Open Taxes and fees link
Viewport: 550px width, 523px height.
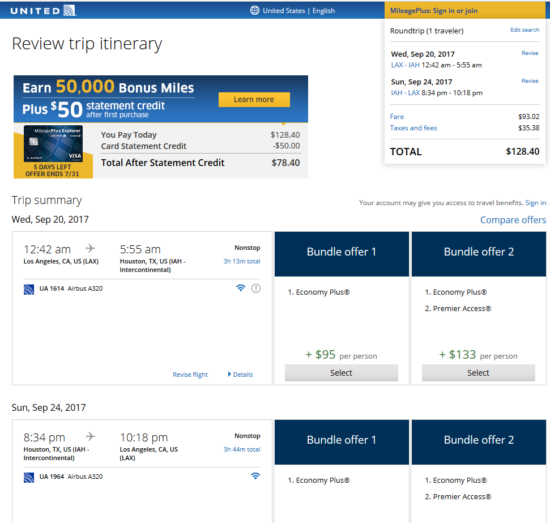413,128
